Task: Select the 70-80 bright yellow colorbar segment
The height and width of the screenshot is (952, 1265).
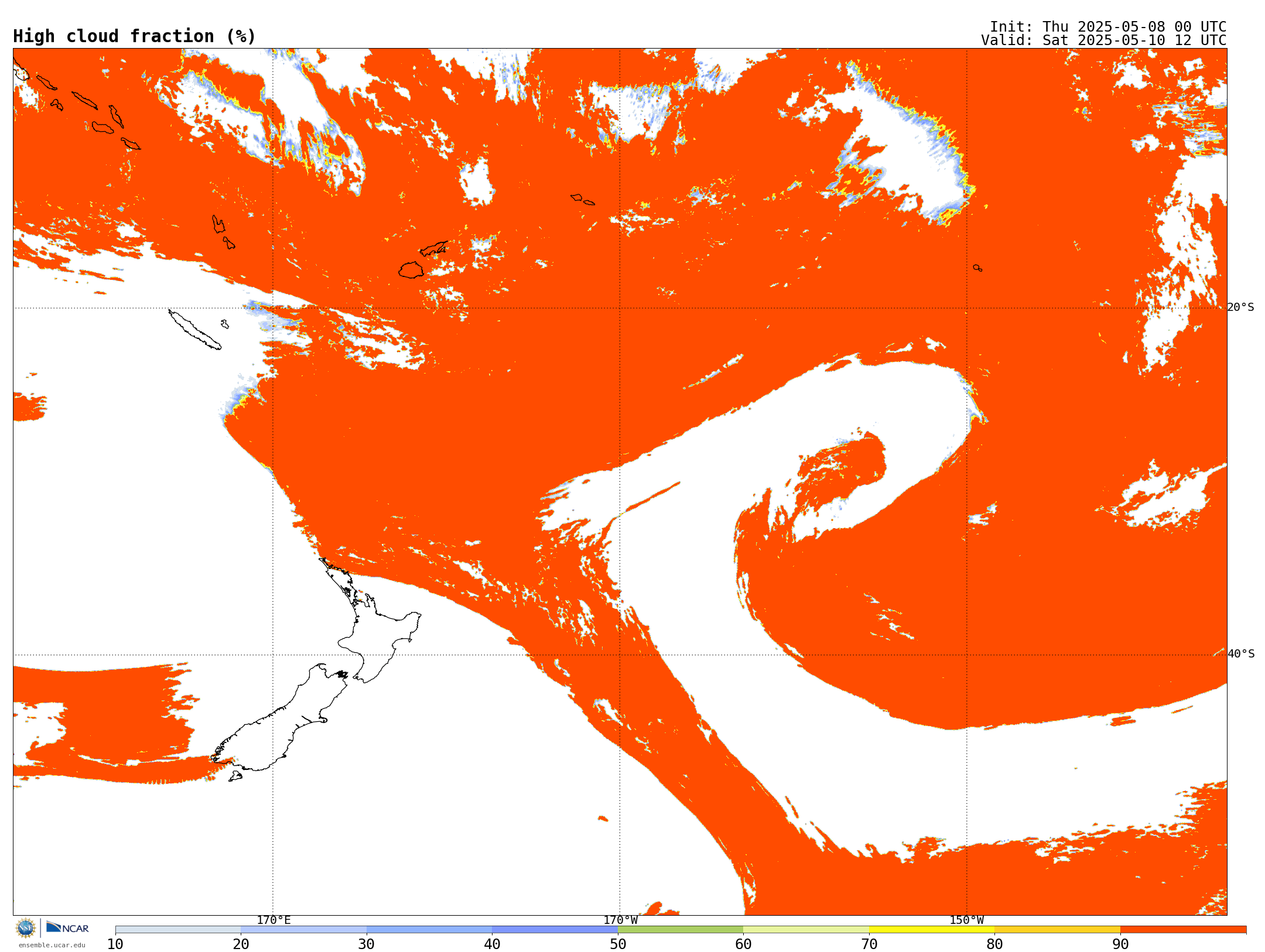Action: [x=932, y=929]
